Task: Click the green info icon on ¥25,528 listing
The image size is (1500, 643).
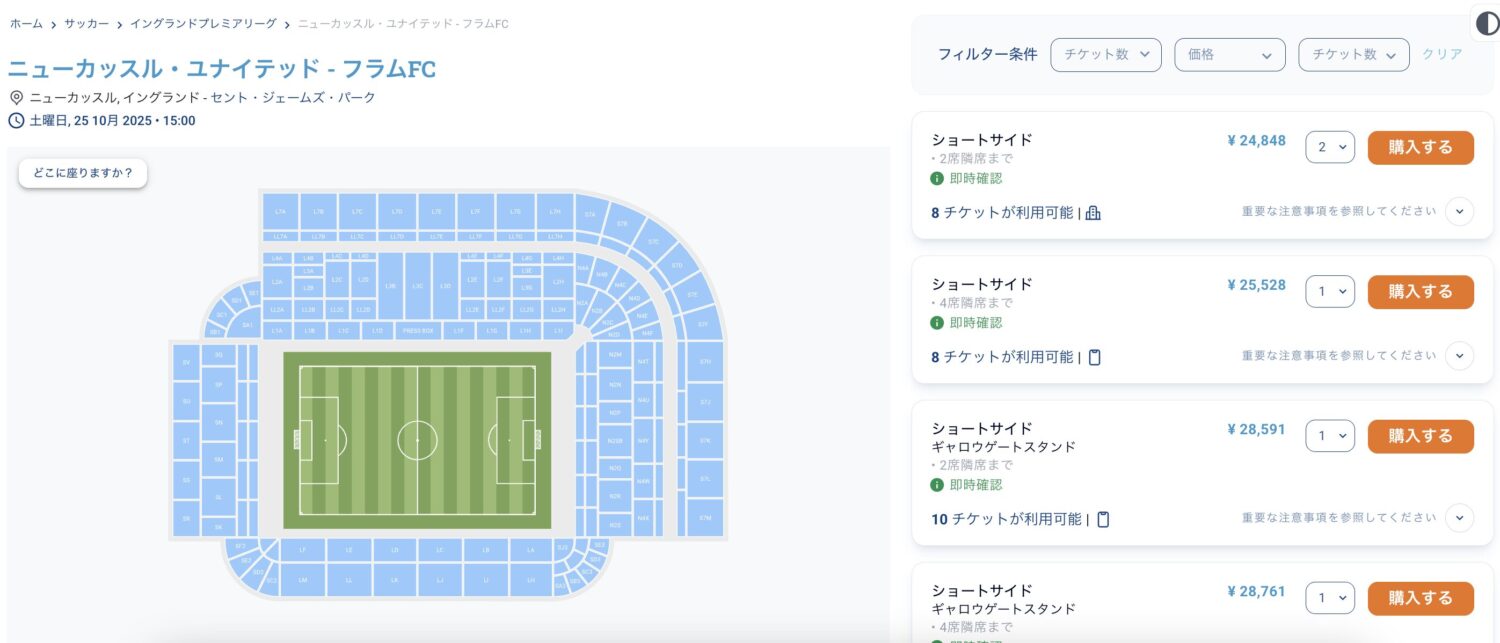Action: (x=937, y=323)
